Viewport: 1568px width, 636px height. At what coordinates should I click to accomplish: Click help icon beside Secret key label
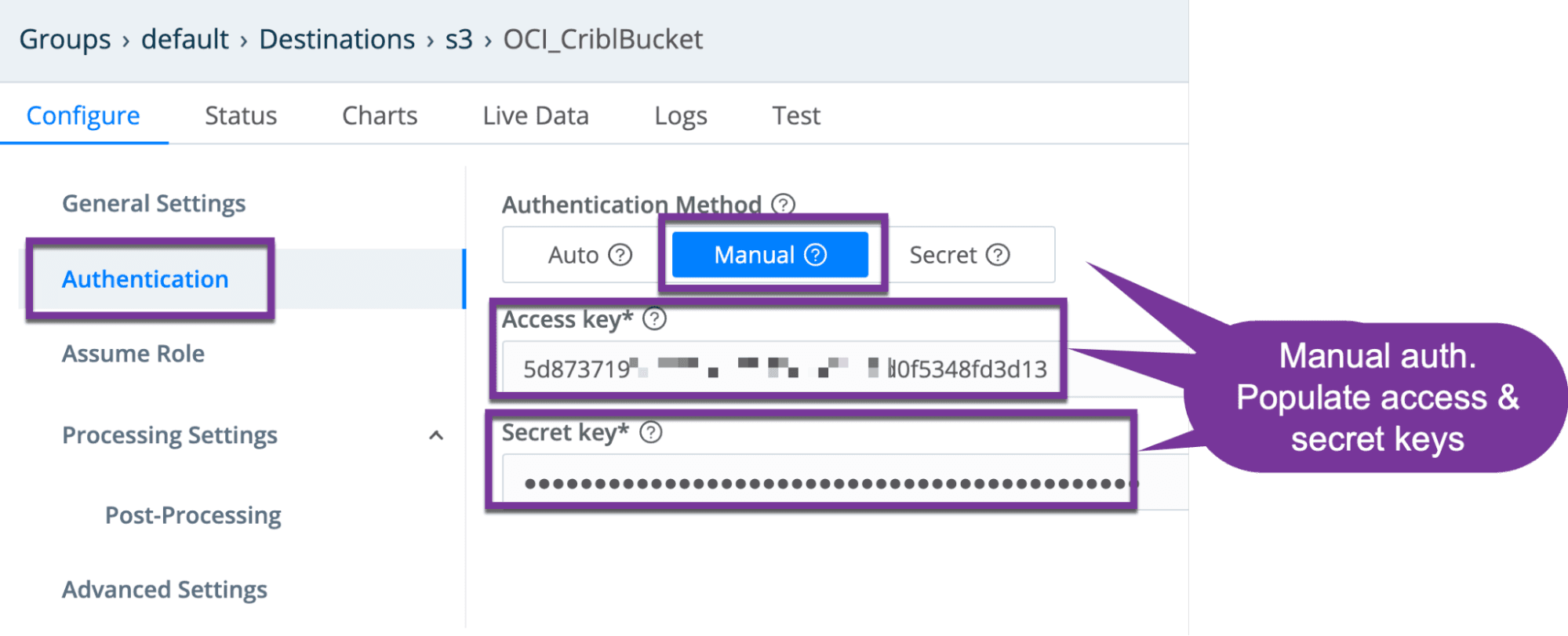point(651,432)
